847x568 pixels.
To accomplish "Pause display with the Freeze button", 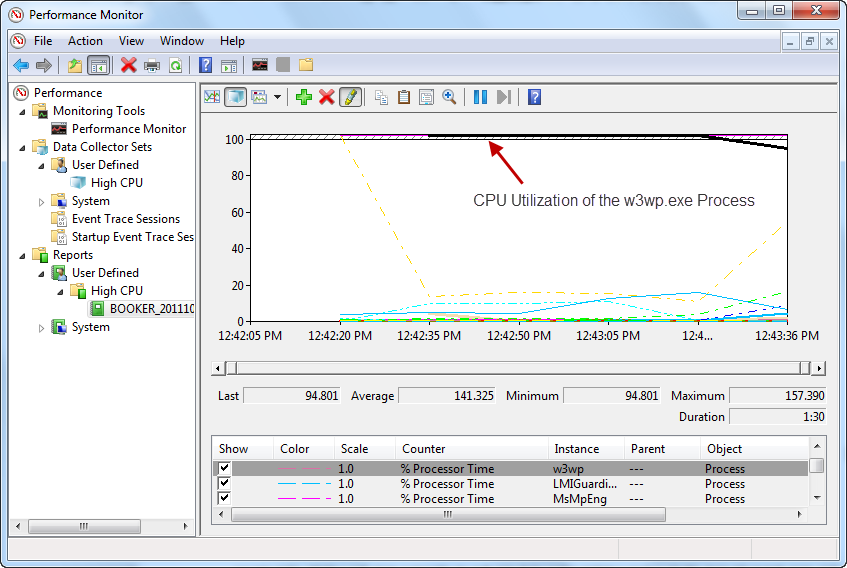I will 480,97.
